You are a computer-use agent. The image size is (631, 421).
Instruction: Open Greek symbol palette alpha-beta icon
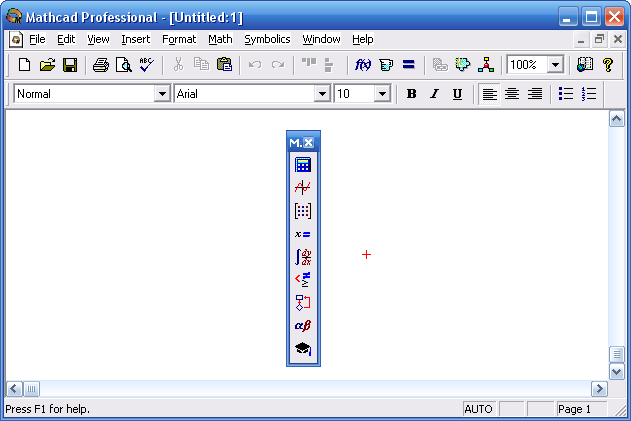coord(303,326)
